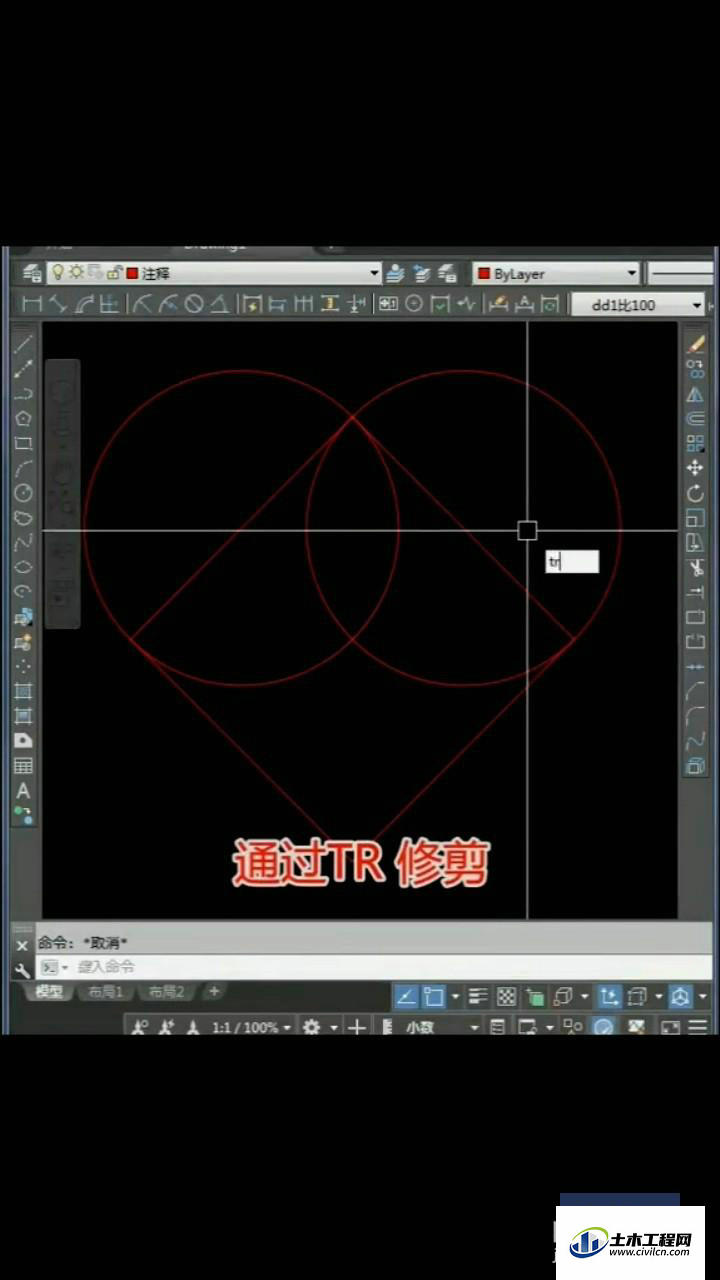This screenshot has height=1280, width=720.
Task: Select the Ellipse draw tool
Action: pos(23,567)
